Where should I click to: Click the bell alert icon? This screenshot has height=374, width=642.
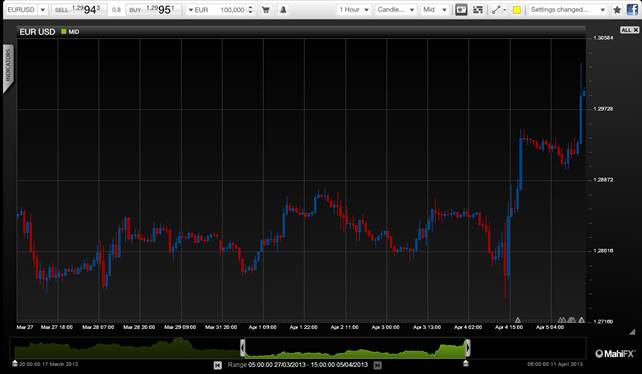(x=283, y=9)
